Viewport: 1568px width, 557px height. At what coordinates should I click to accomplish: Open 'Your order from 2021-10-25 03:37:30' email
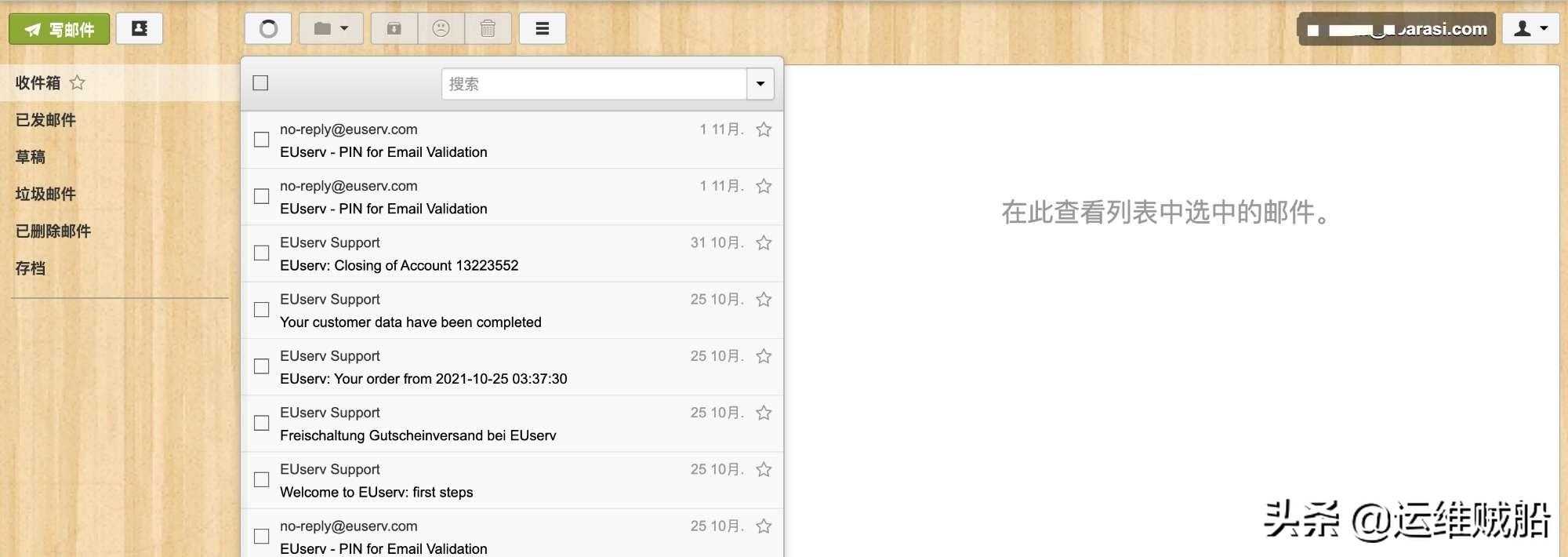coord(423,379)
